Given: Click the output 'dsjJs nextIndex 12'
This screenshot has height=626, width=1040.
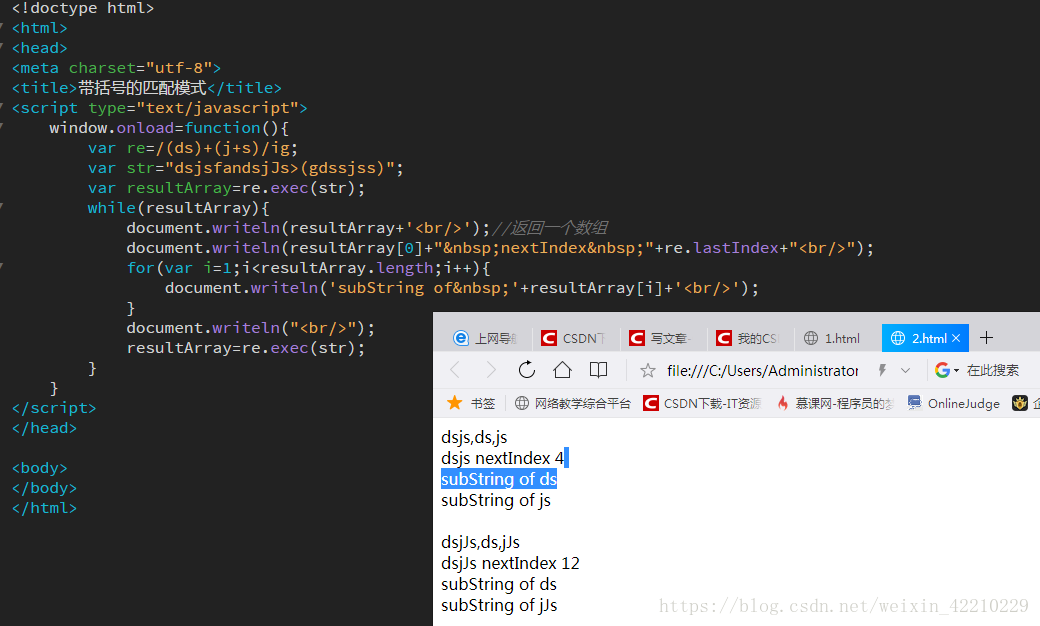Looking at the screenshot, I should coord(510,563).
